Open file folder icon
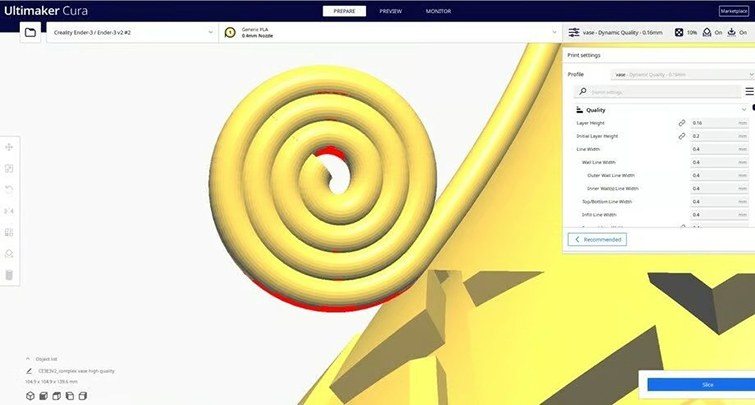Screen dimensions: 755x405 pyautogui.click(x=30, y=32)
